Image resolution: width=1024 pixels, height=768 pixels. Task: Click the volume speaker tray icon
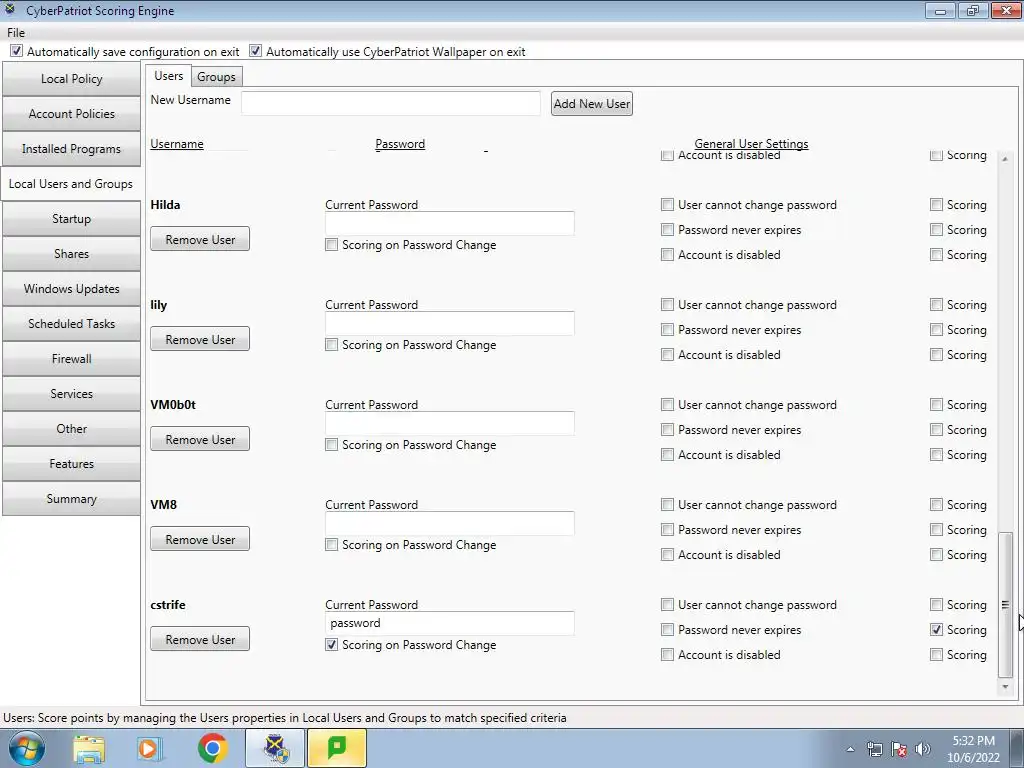(923, 749)
